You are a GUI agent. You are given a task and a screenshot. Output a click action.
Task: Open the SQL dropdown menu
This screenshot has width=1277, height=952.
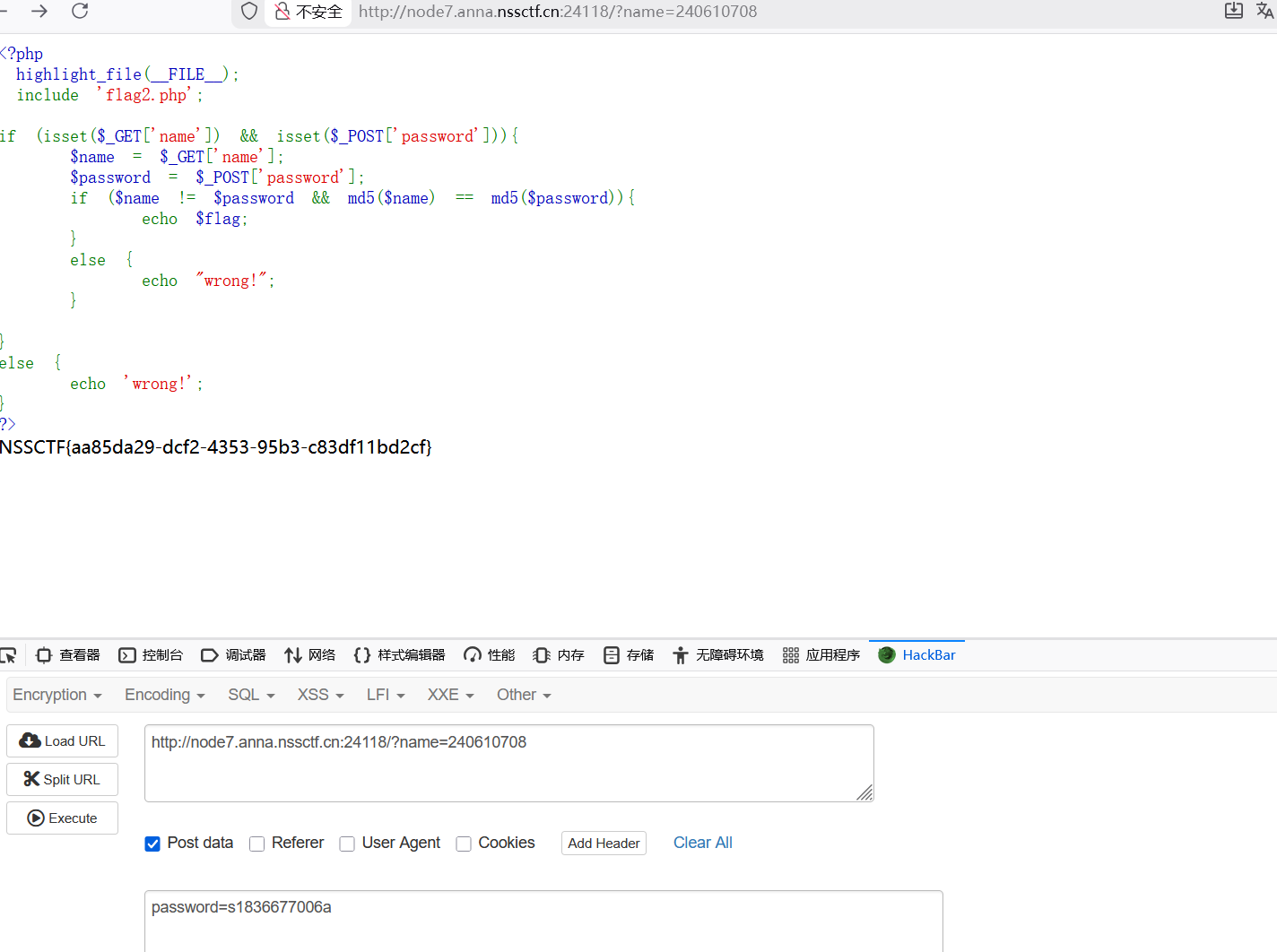tap(251, 695)
